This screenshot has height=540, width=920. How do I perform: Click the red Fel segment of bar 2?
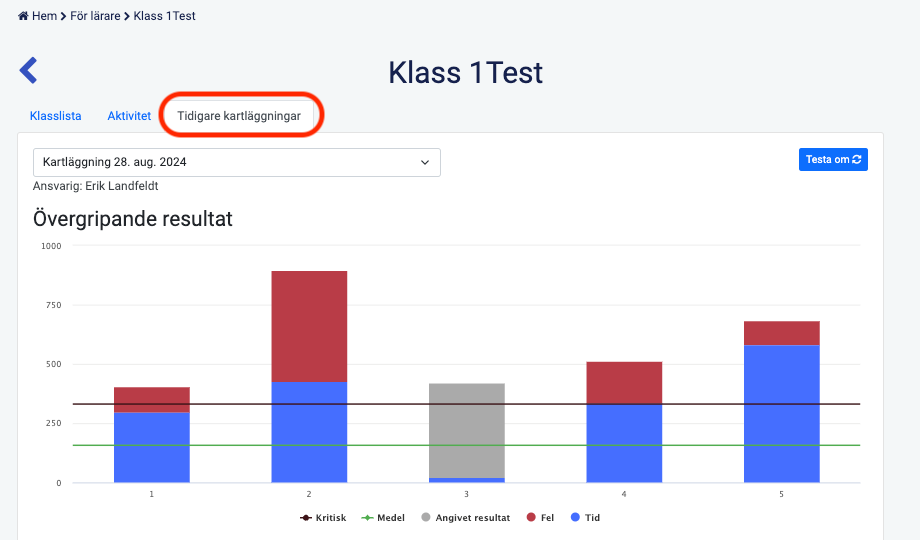click(309, 326)
